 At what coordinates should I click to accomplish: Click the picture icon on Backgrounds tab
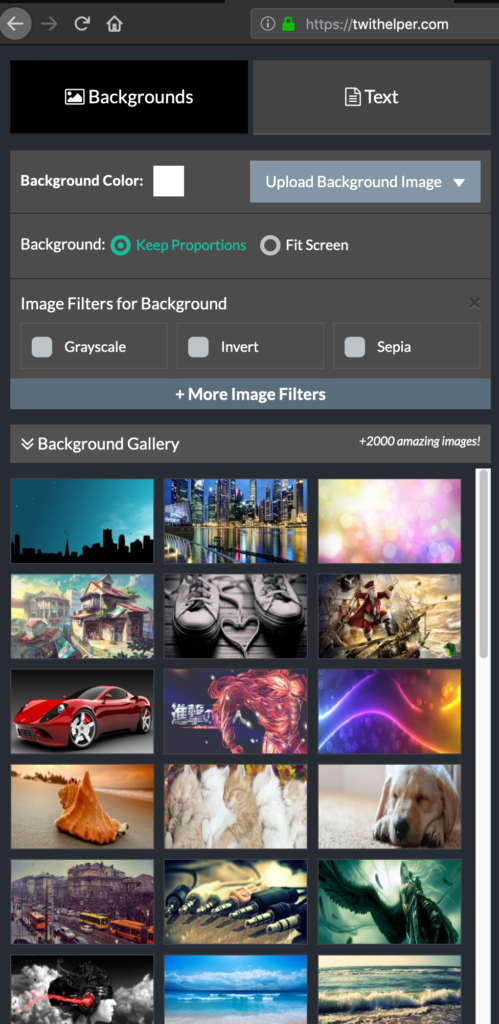pyautogui.click(x=74, y=97)
